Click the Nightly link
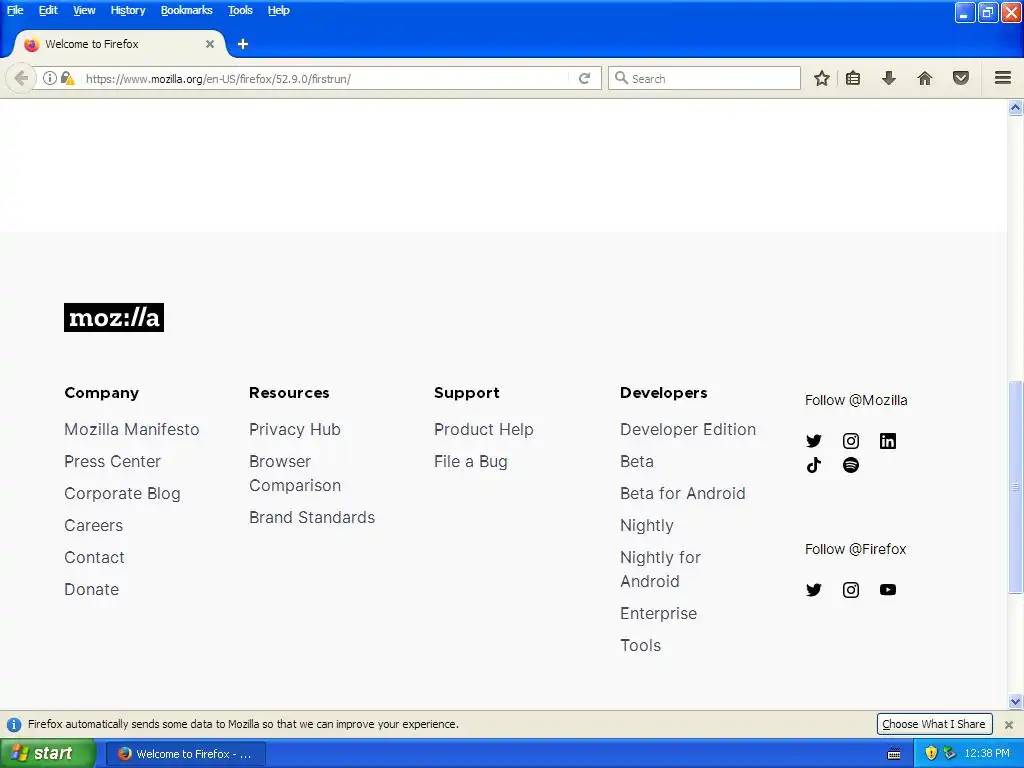The width and height of the screenshot is (1024, 768). (x=647, y=525)
